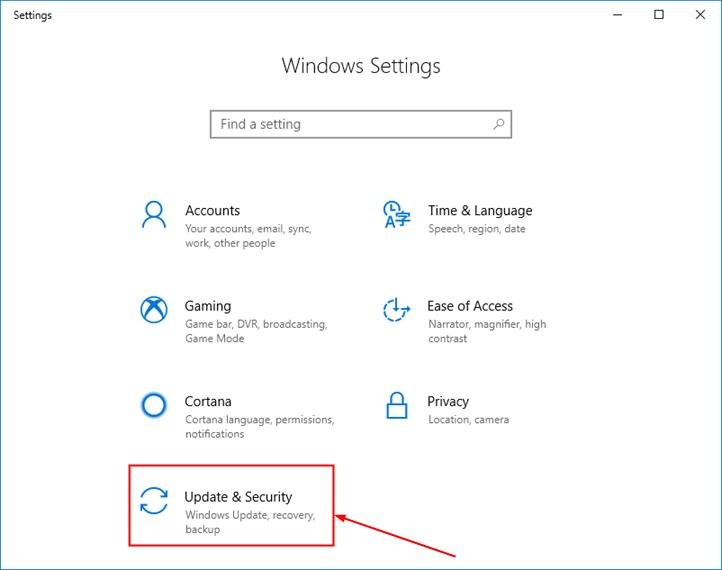Click "Windows Update, recovery, backup" description
Screen dimensions: 722x570
(x=250, y=522)
